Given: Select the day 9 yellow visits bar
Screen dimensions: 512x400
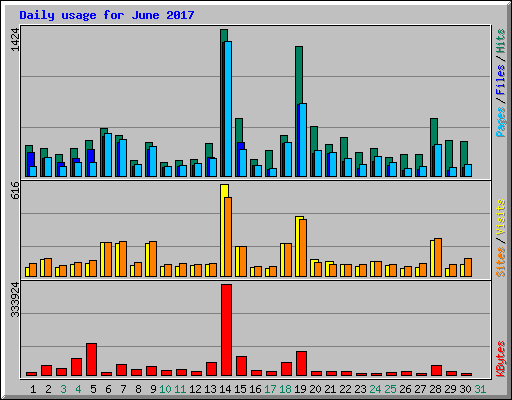Looking at the screenshot, I should click(x=147, y=260).
